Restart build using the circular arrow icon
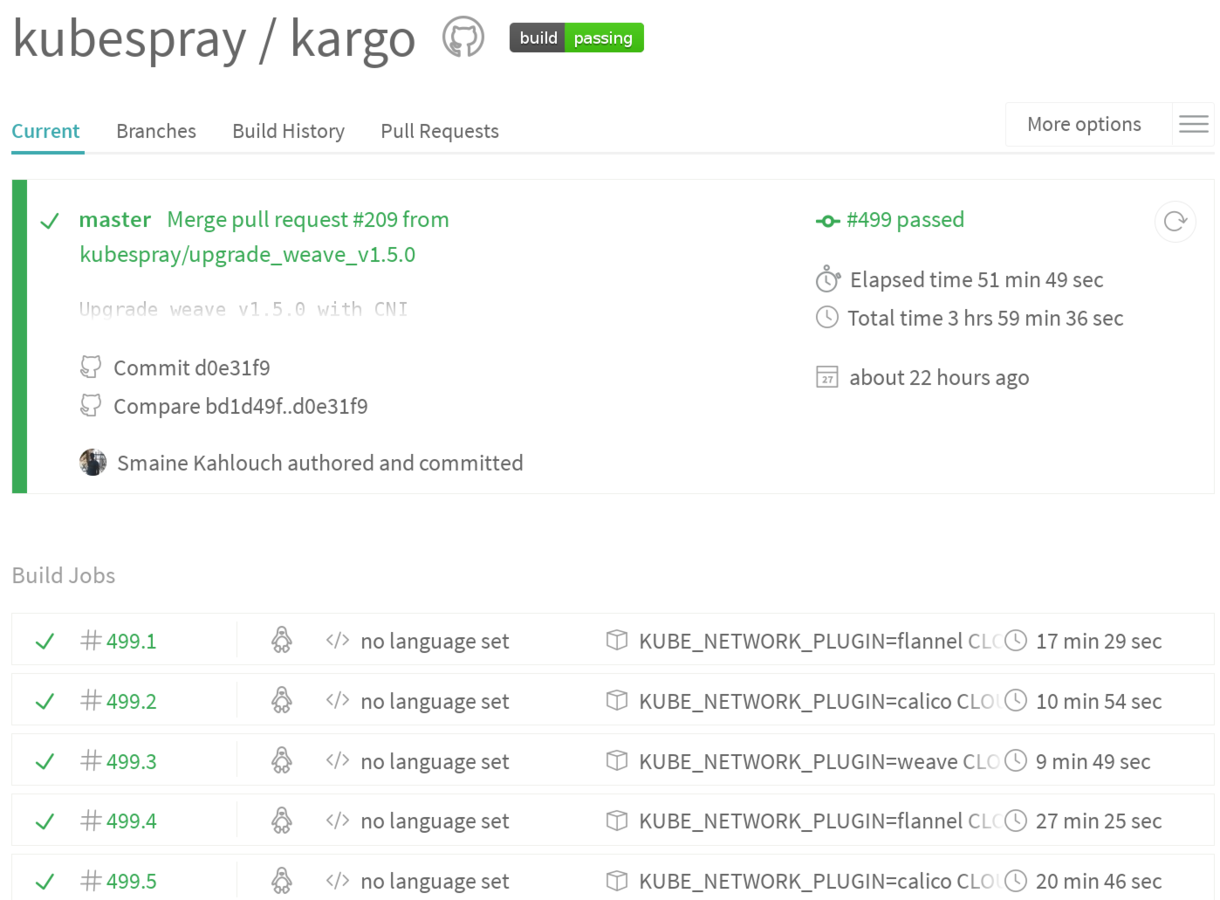Viewport: 1220px width, 900px height. (x=1175, y=221)
